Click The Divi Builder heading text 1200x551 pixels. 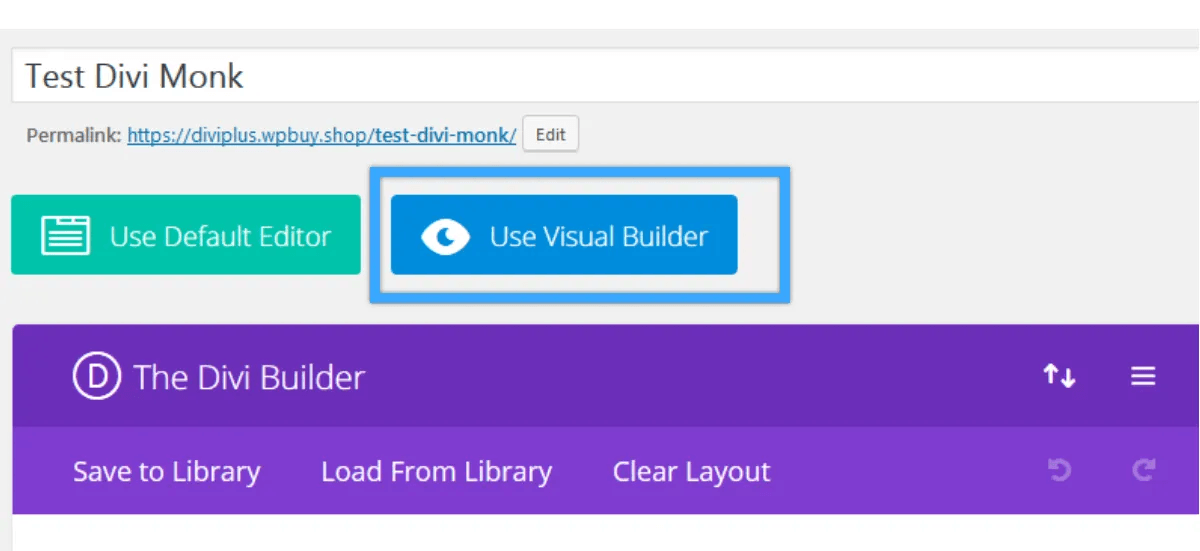pyautogui.click(x=250, y=377)
